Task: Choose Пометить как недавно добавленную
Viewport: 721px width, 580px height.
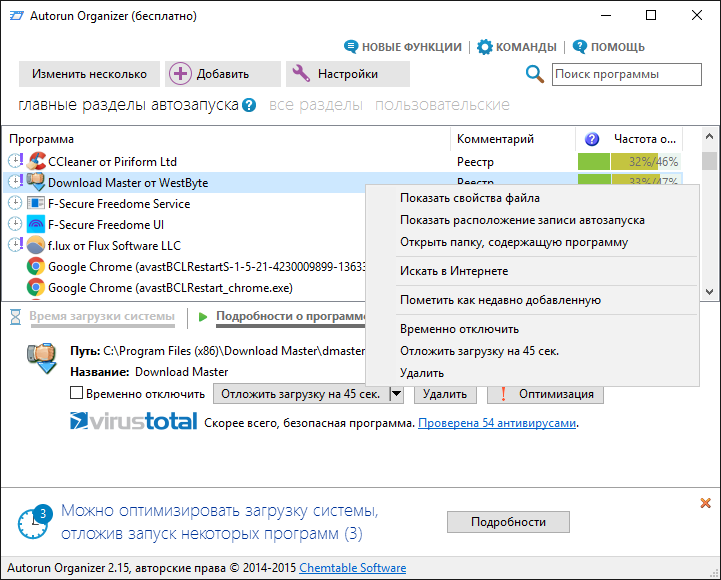Action: point(500,300)
